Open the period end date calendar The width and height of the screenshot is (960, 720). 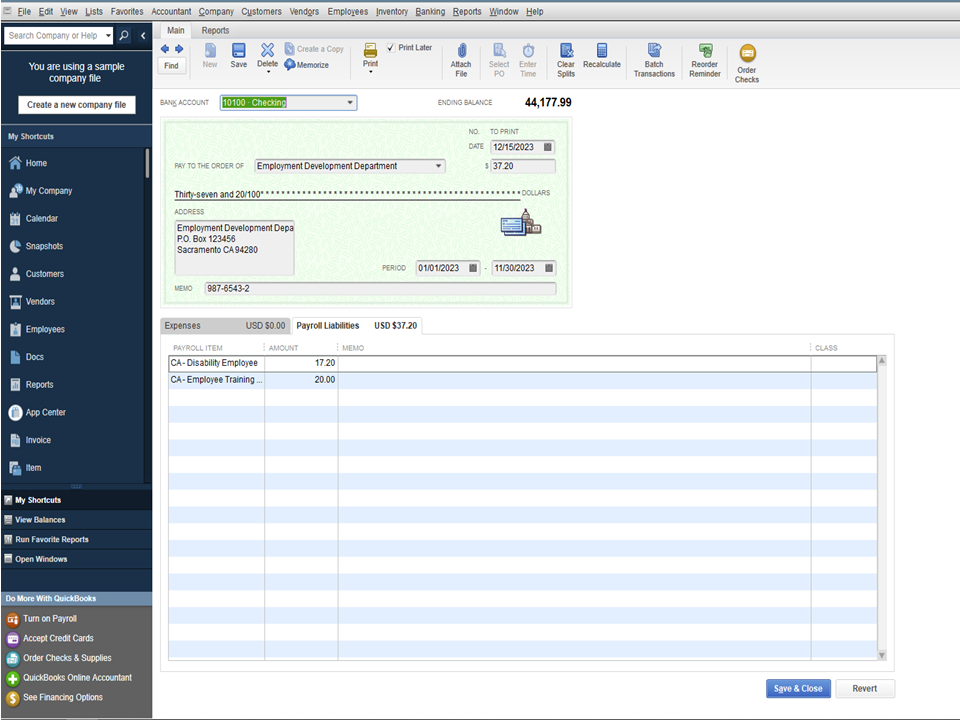point(549,268)
